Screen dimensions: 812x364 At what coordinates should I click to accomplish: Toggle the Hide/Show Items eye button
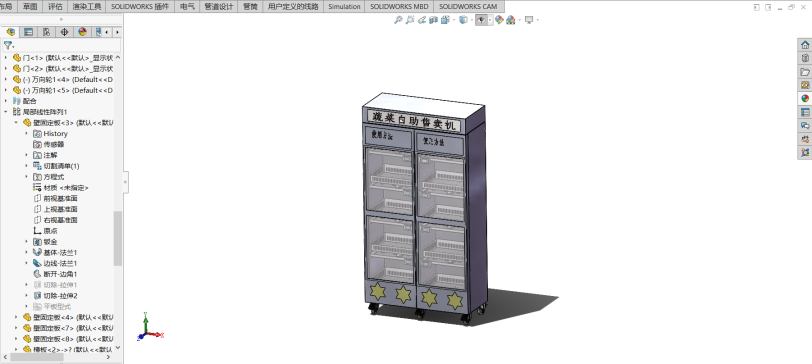click(482, 20)
